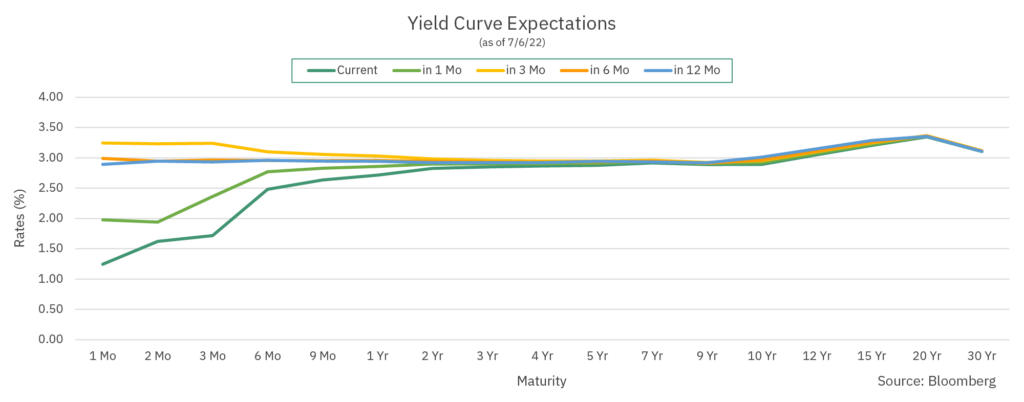Click the 4.00 rate axis label
Viewport: 1024px width, 402px height.
coord(49,97)
